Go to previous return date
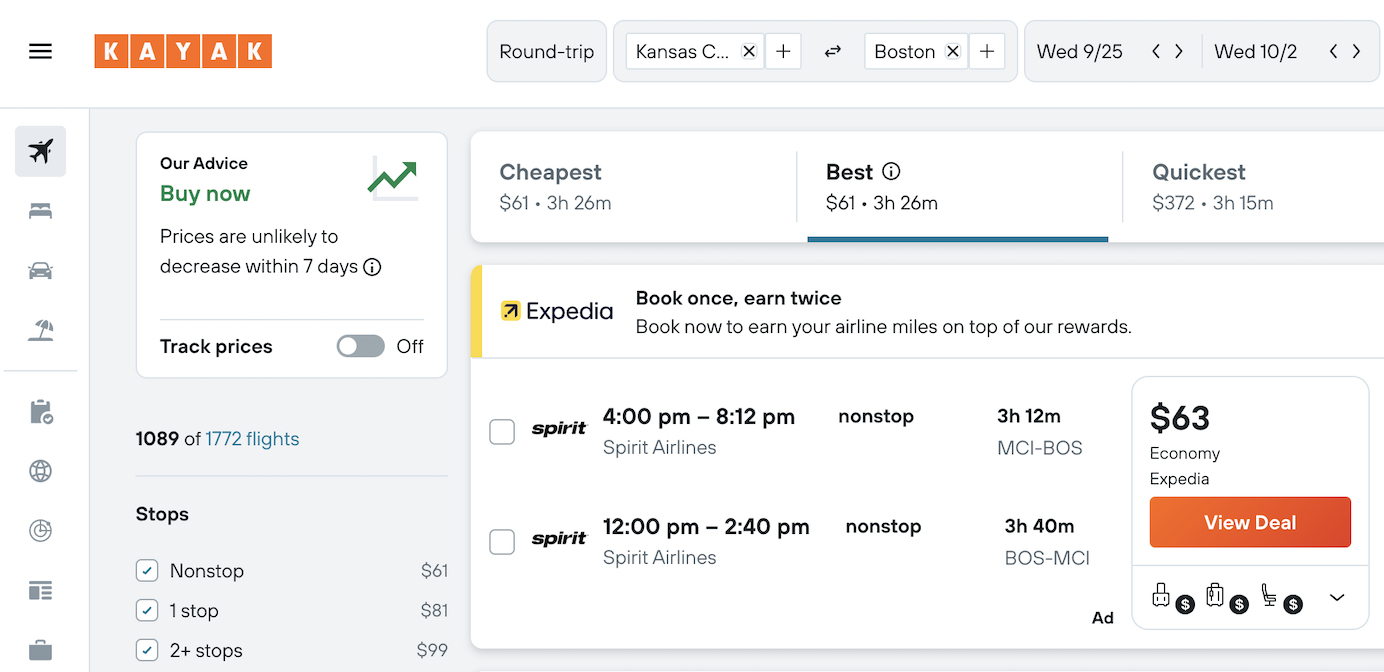Screen dimensions: 1384x672 1333,51
